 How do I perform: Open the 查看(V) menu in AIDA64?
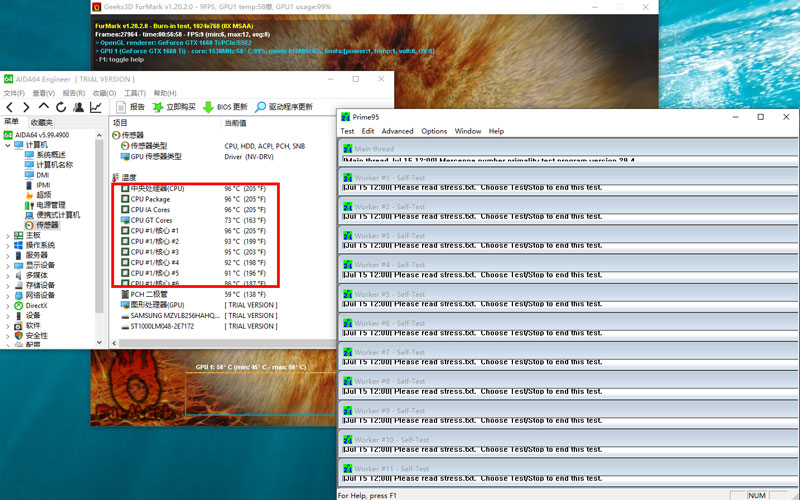point(43,93)
